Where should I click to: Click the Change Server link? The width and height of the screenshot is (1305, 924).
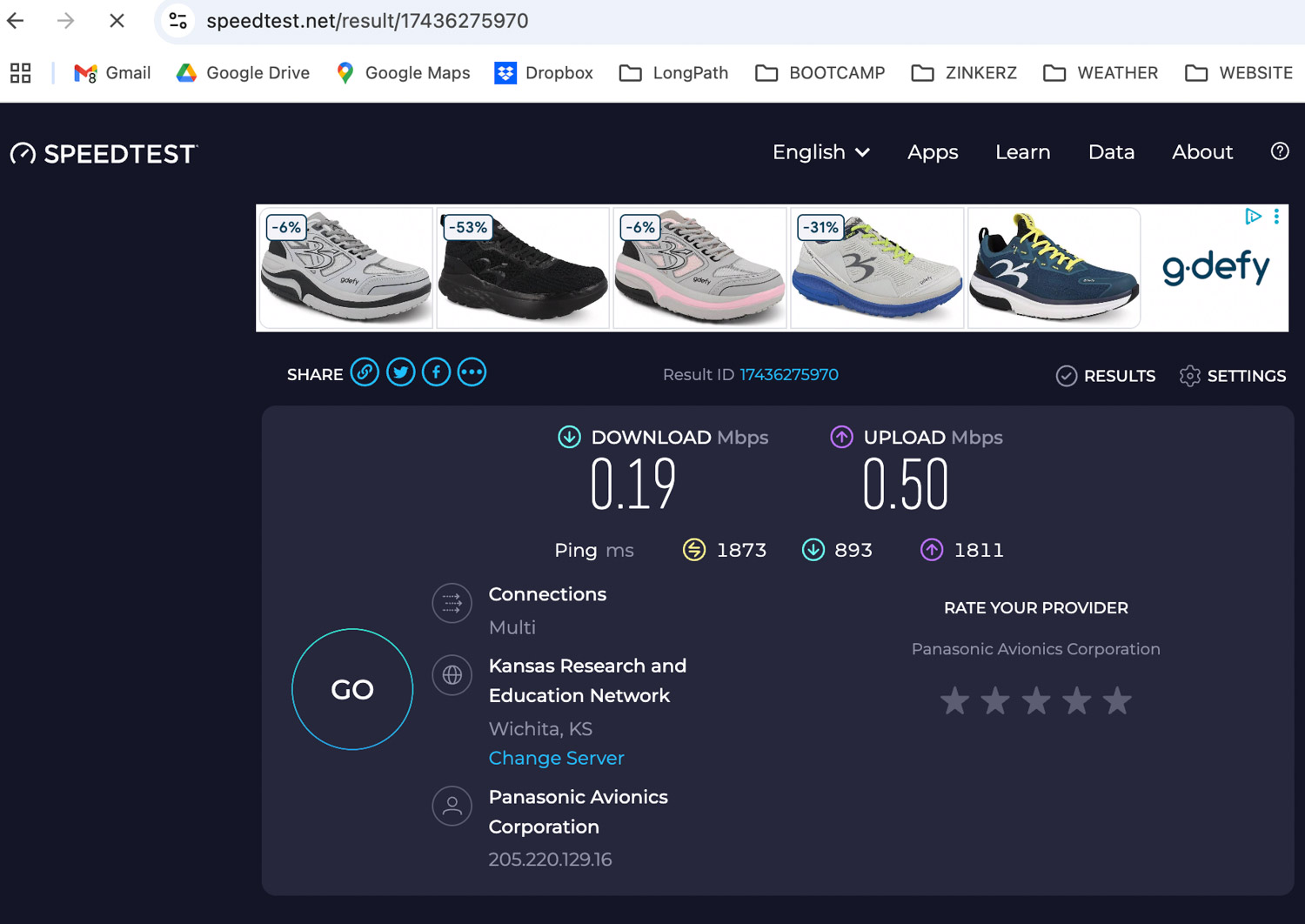point(556,758)
